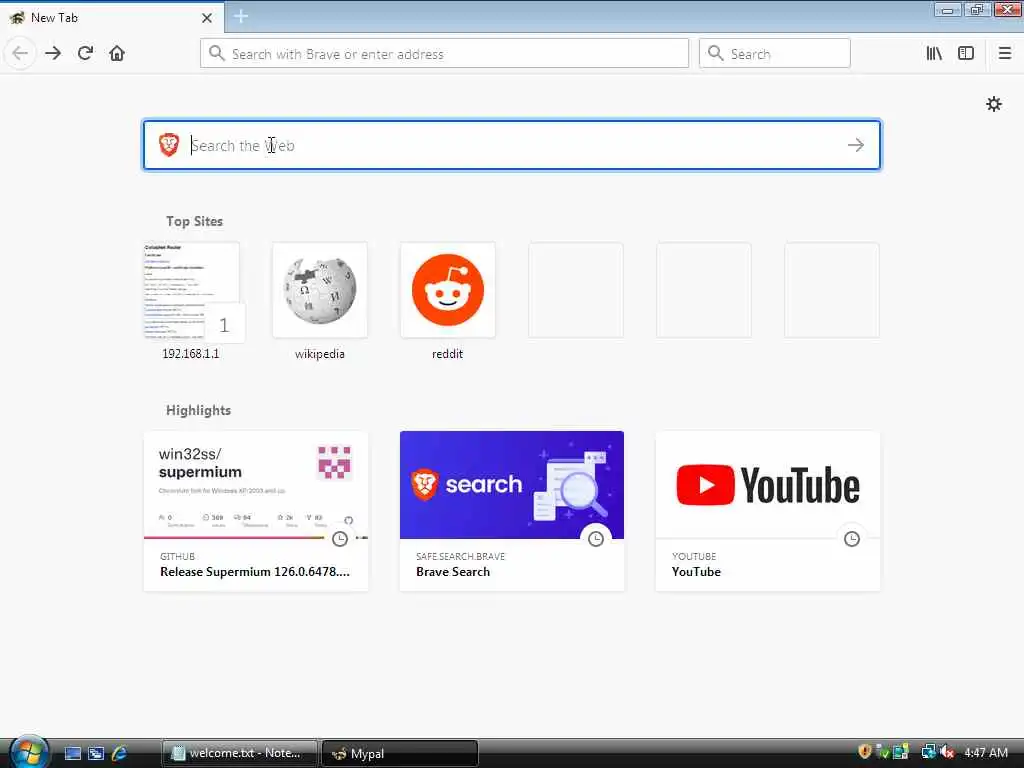Click the 'SAFE.SEARCH.BRAVE' source label
The width and height of the screenshot is (1024, 768).
click(x=460, y=556)
